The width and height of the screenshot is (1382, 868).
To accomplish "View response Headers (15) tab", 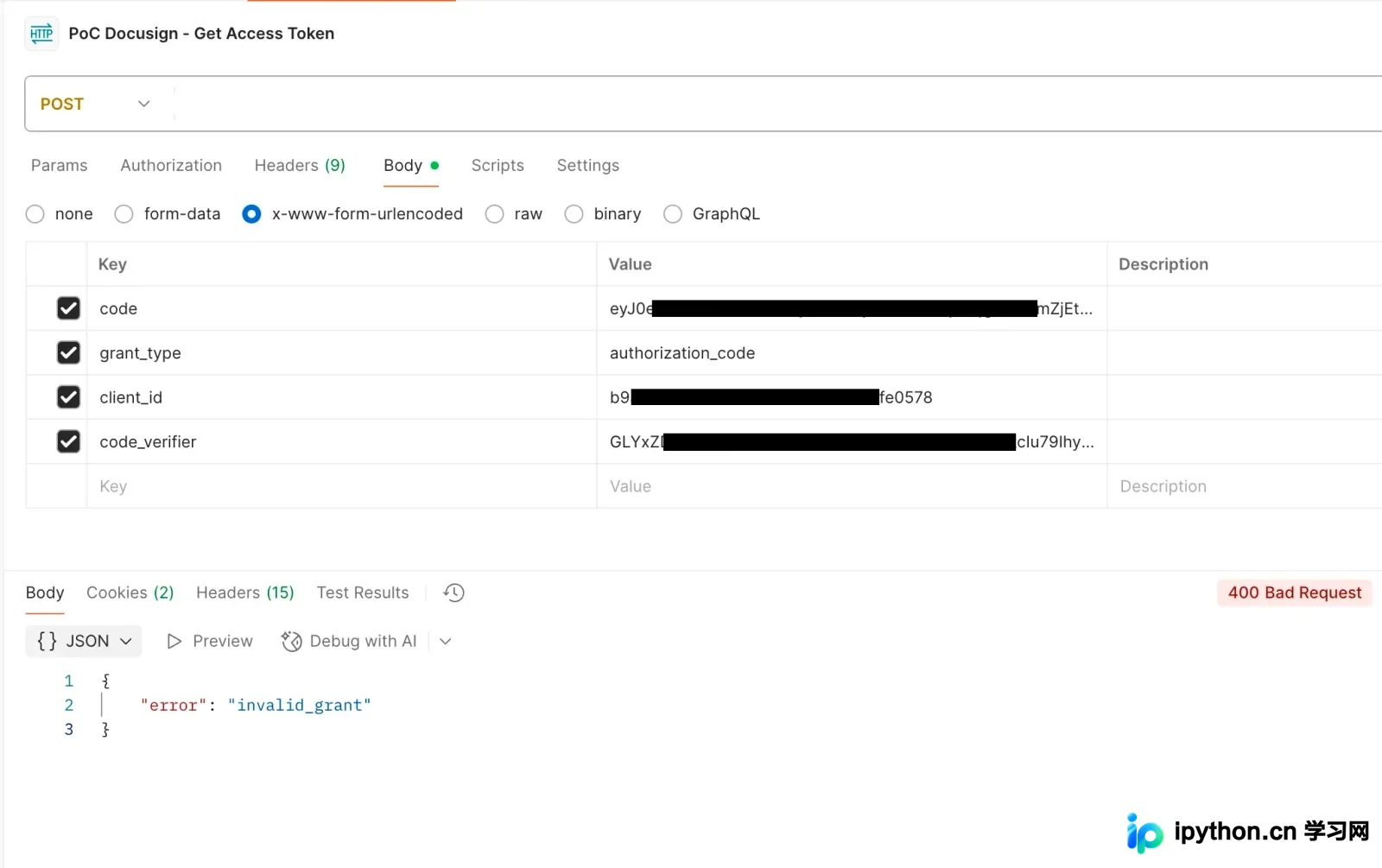I will (x=245, y=592).
